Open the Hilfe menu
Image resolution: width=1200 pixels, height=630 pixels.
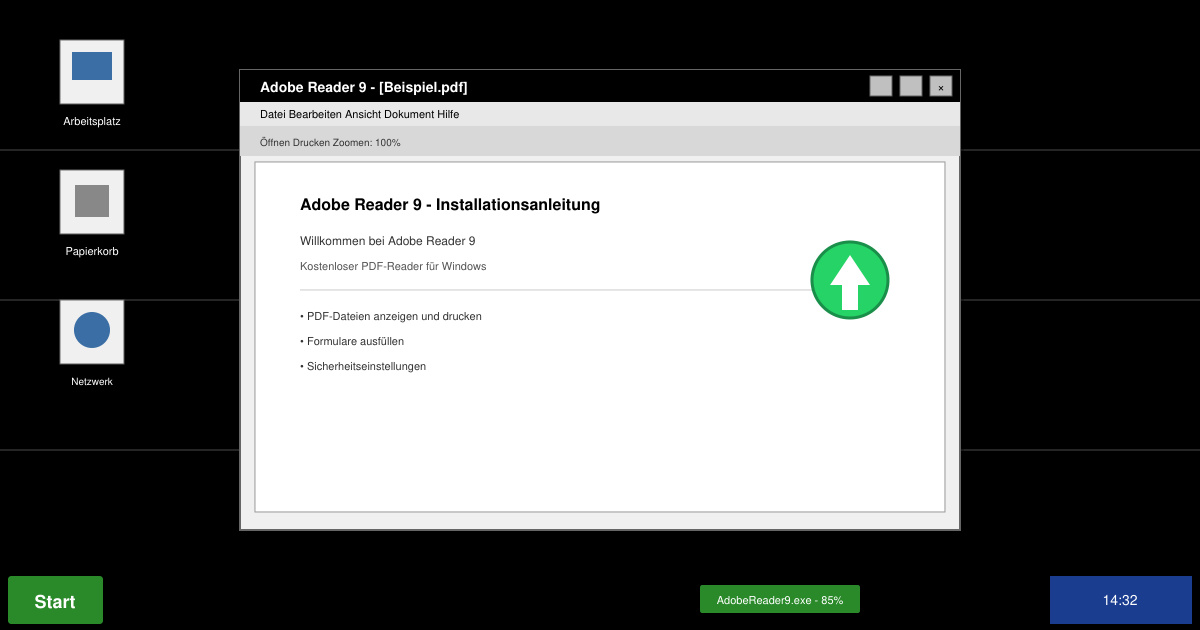coord(448,114)
